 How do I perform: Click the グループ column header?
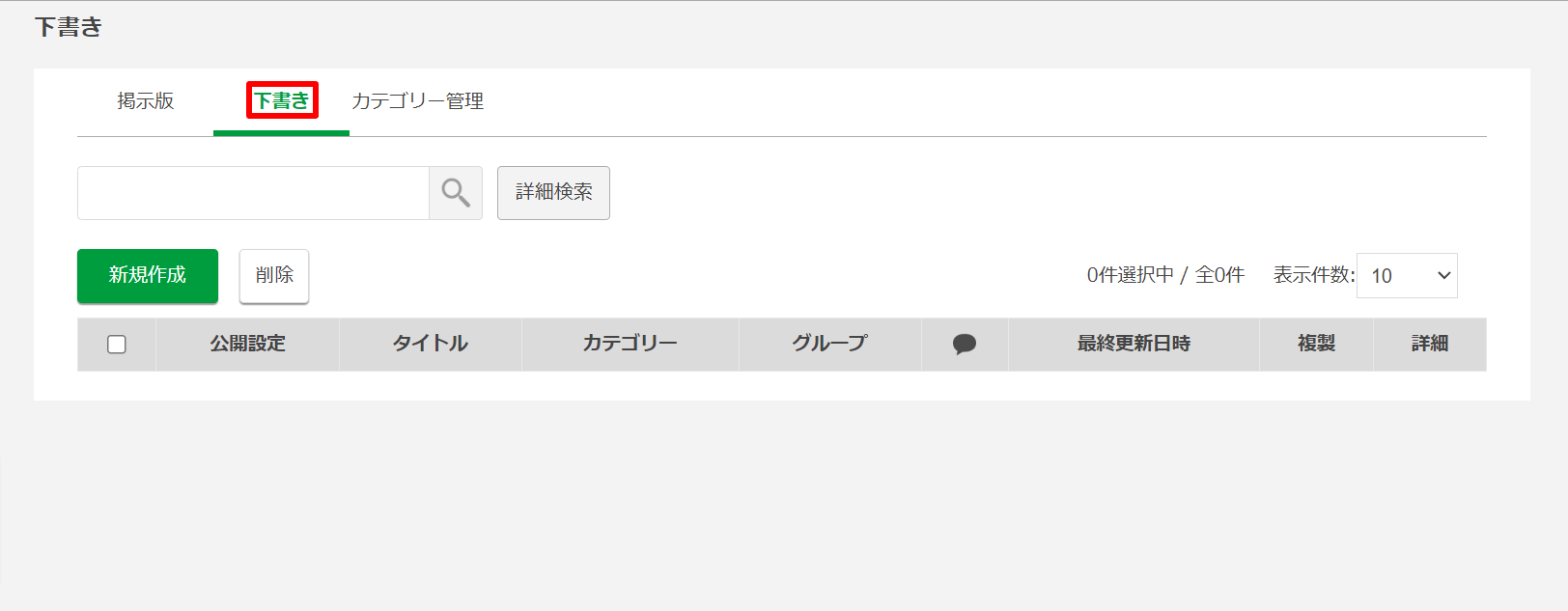click(829, 344)
